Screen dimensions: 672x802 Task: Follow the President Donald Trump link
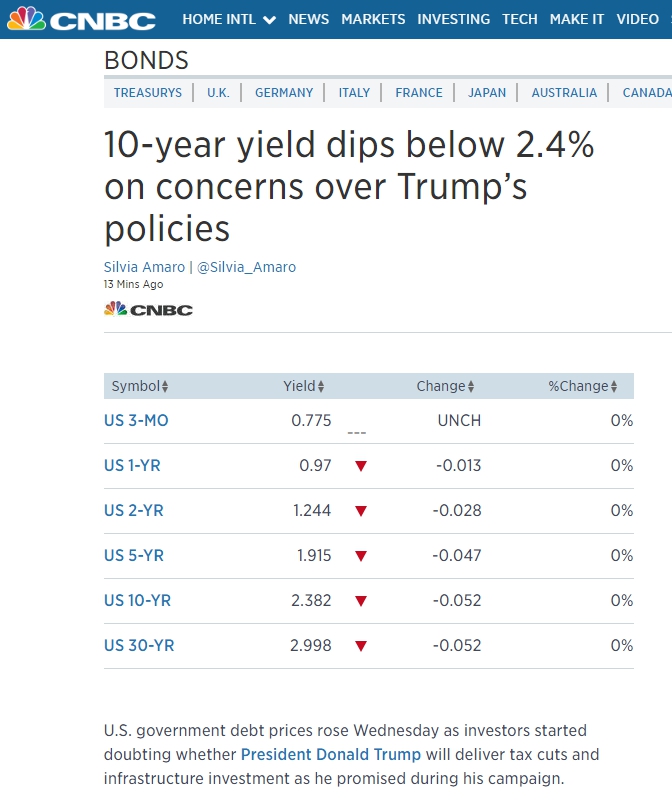tap(331, 754)
